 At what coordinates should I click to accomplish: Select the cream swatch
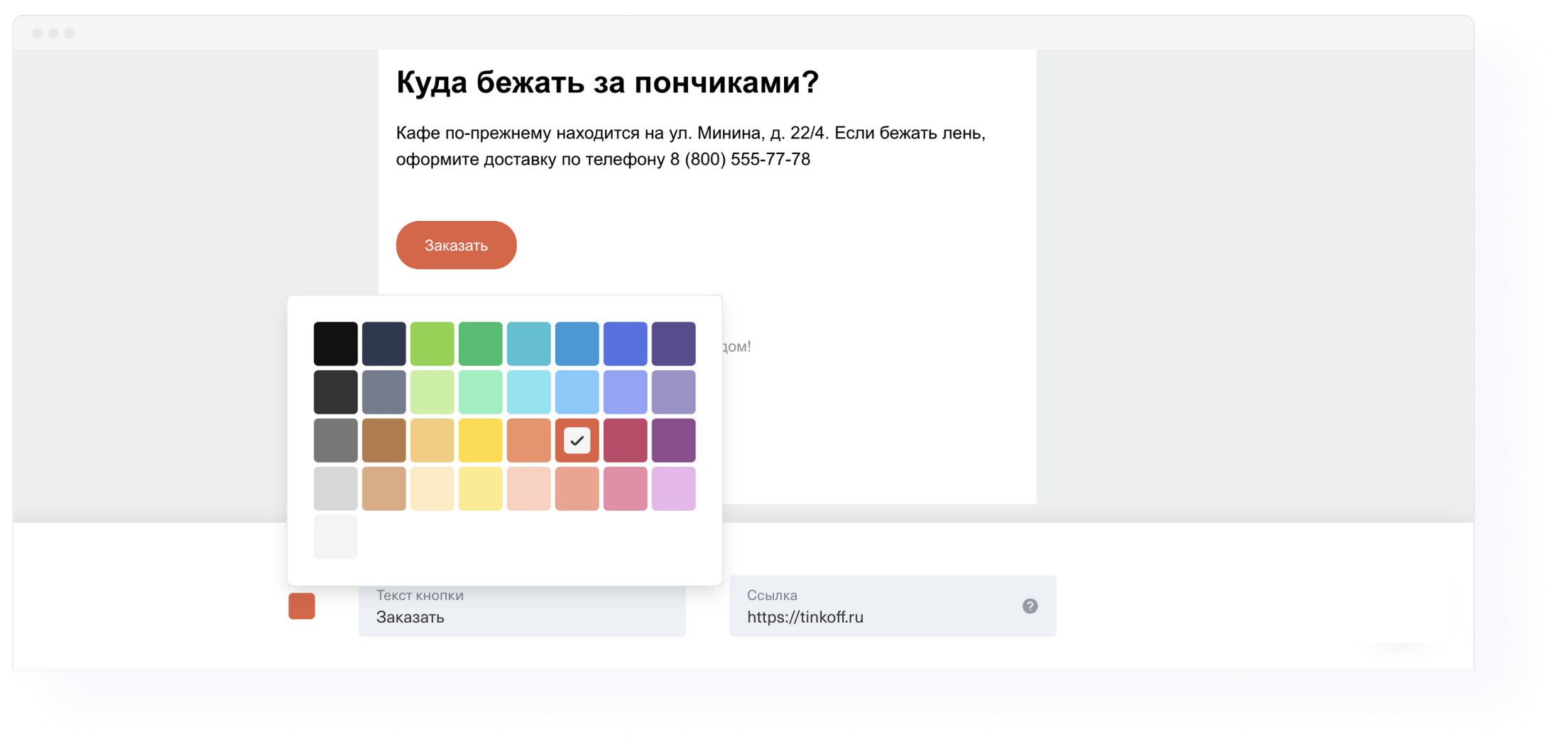[x=432, y=489]
